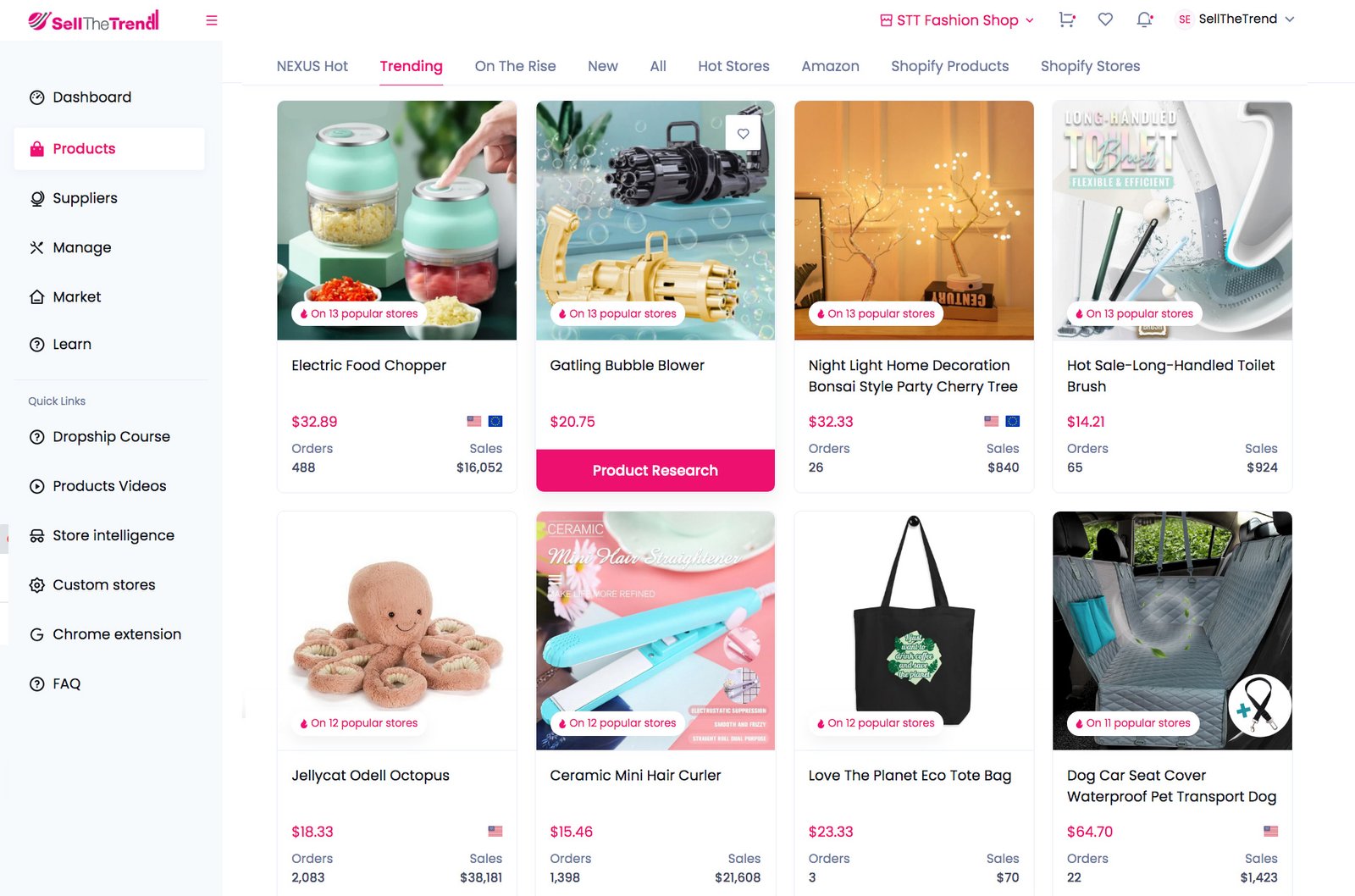1355x896 pixels.
Task: Collapse sidebar with the hamburger menu icon
Action: 212,20
